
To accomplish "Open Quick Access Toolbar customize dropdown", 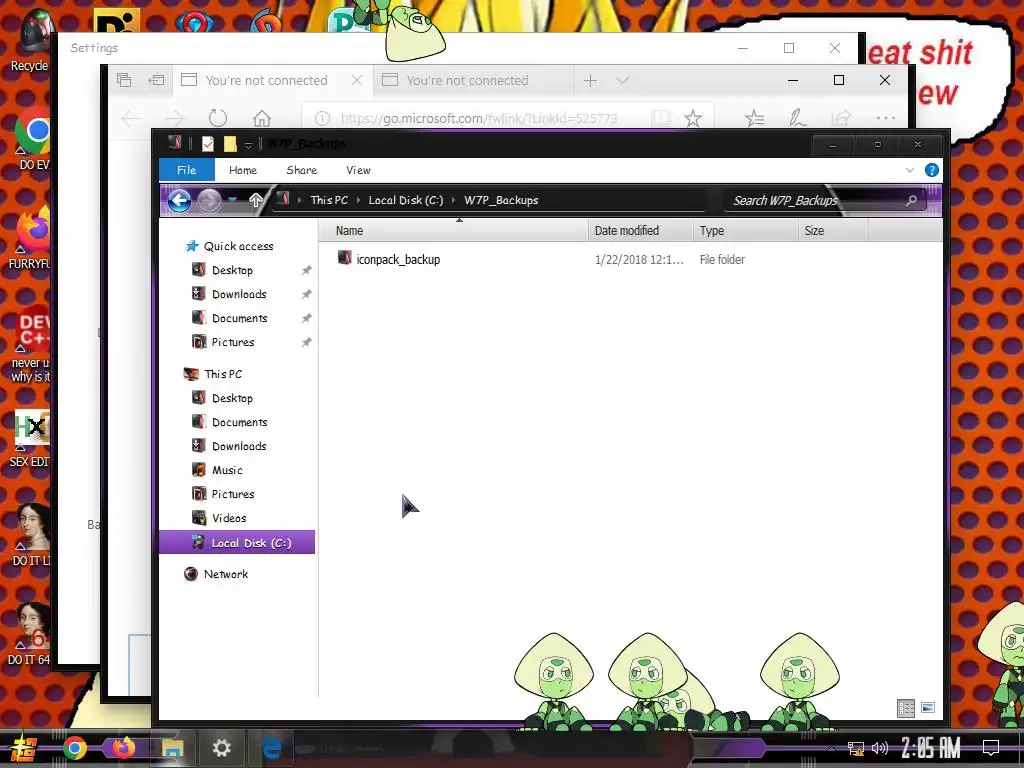I will click(248, 144).
